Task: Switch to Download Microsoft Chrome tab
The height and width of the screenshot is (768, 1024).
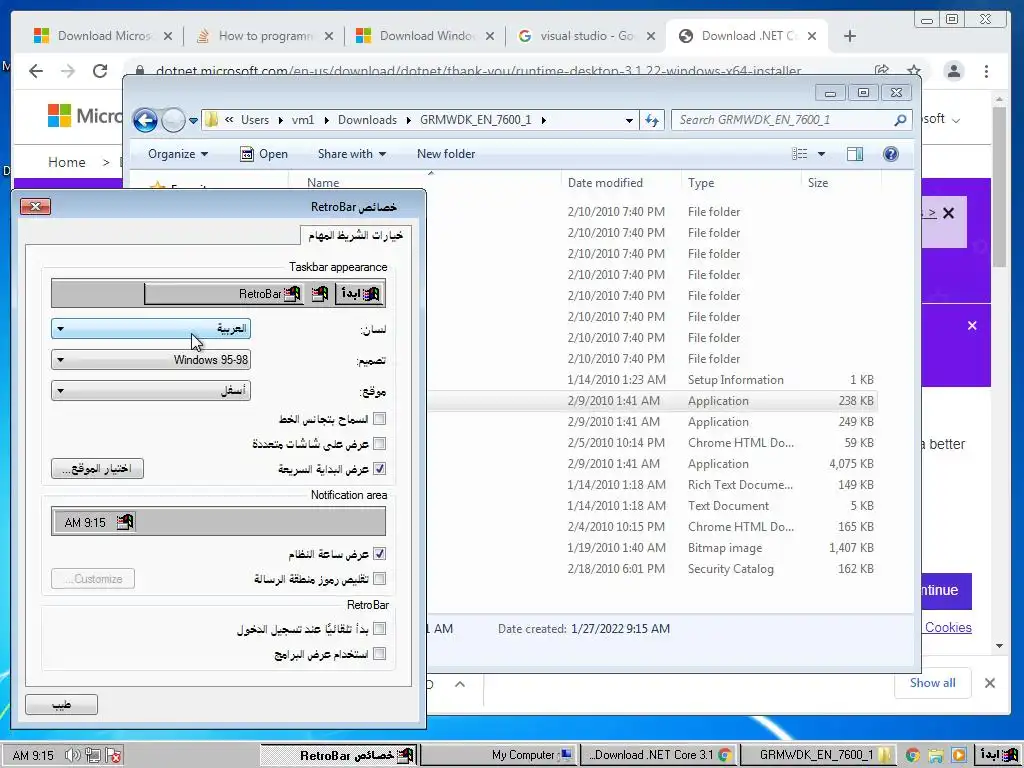Action: coord(103,36)
